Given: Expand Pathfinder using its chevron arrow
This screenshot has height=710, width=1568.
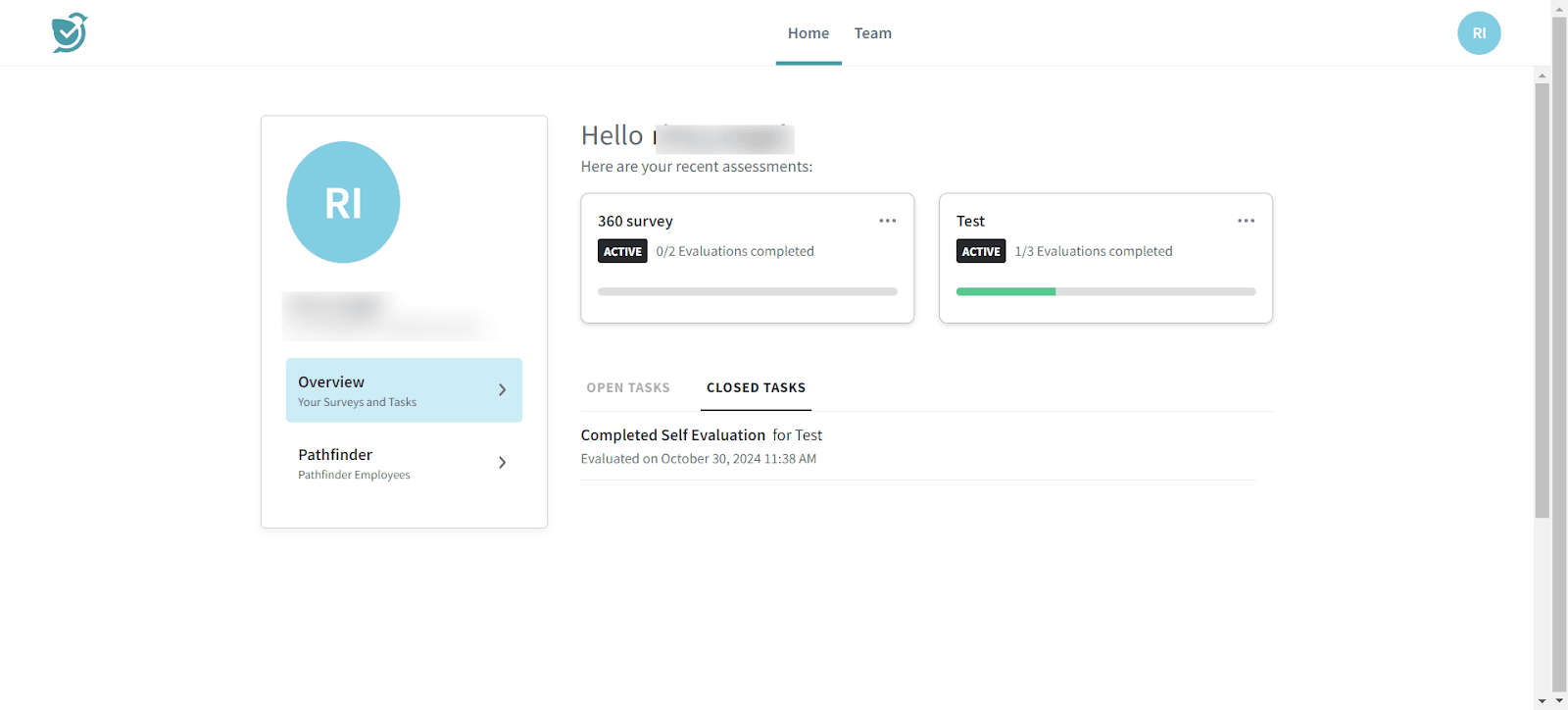Looking at the screenshot, I should point(502,462).
